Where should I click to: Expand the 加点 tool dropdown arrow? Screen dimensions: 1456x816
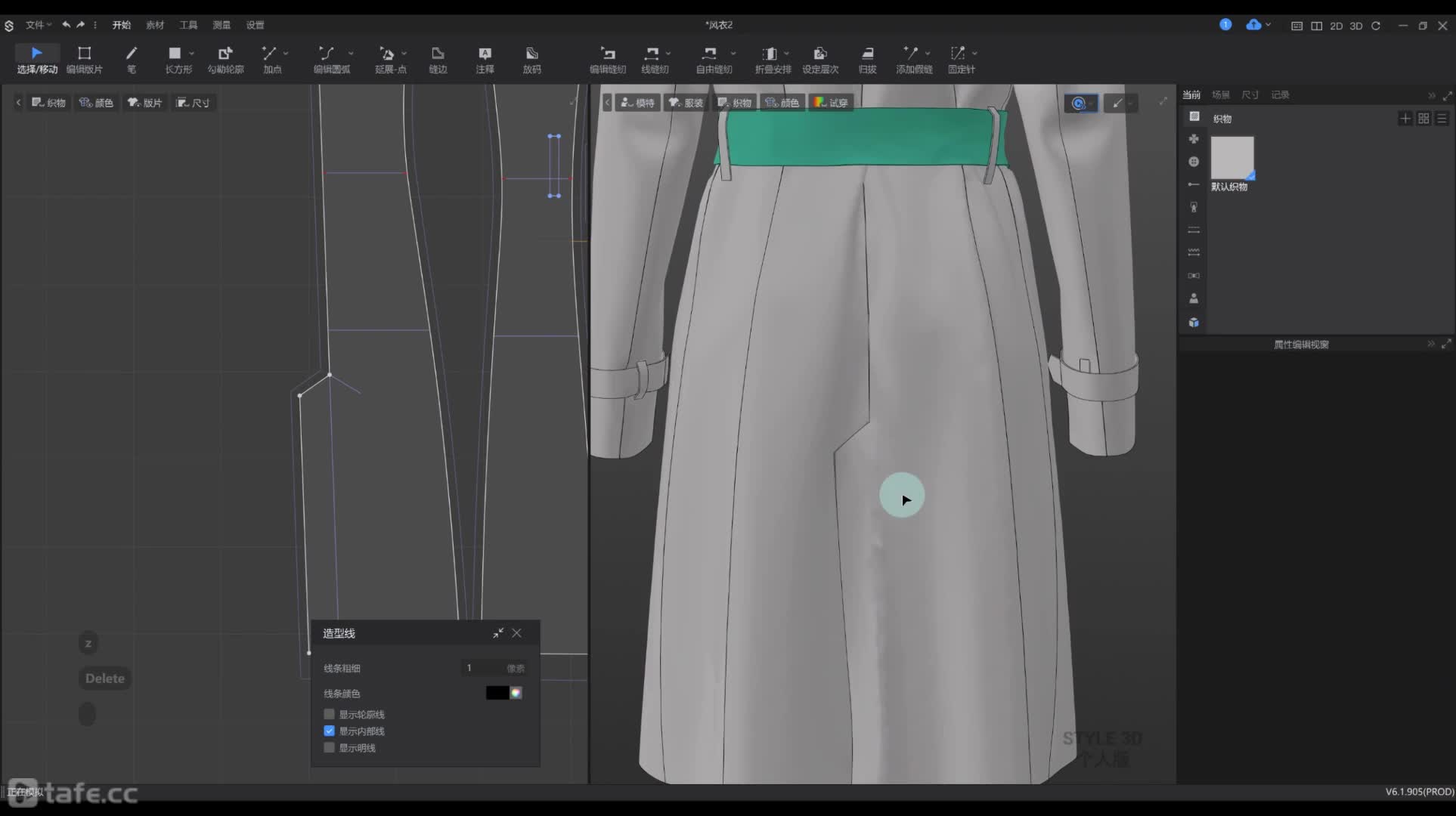(286, 53)
